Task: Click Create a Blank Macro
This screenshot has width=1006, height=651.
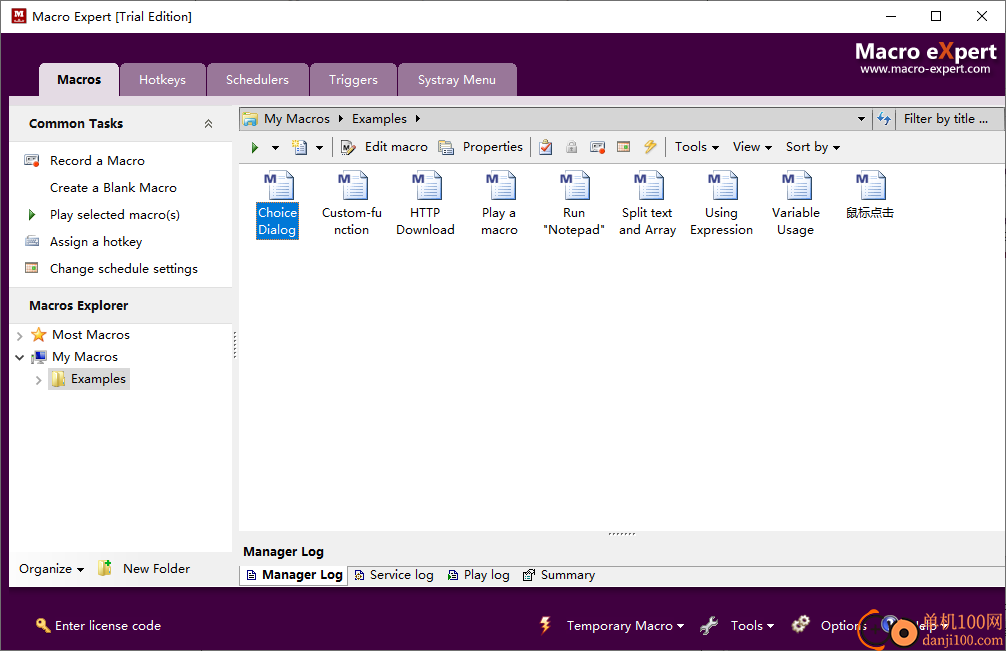Action: point(113,187)
